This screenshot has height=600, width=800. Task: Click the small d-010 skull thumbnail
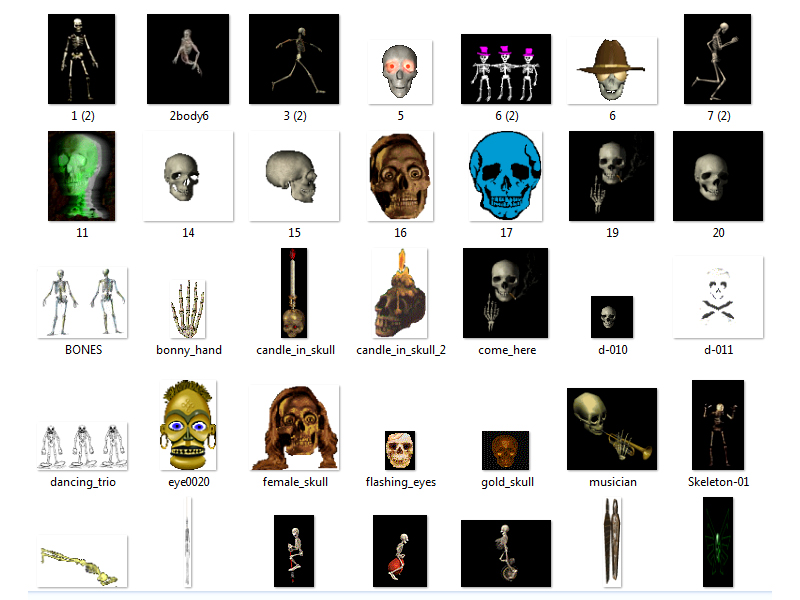612,317
